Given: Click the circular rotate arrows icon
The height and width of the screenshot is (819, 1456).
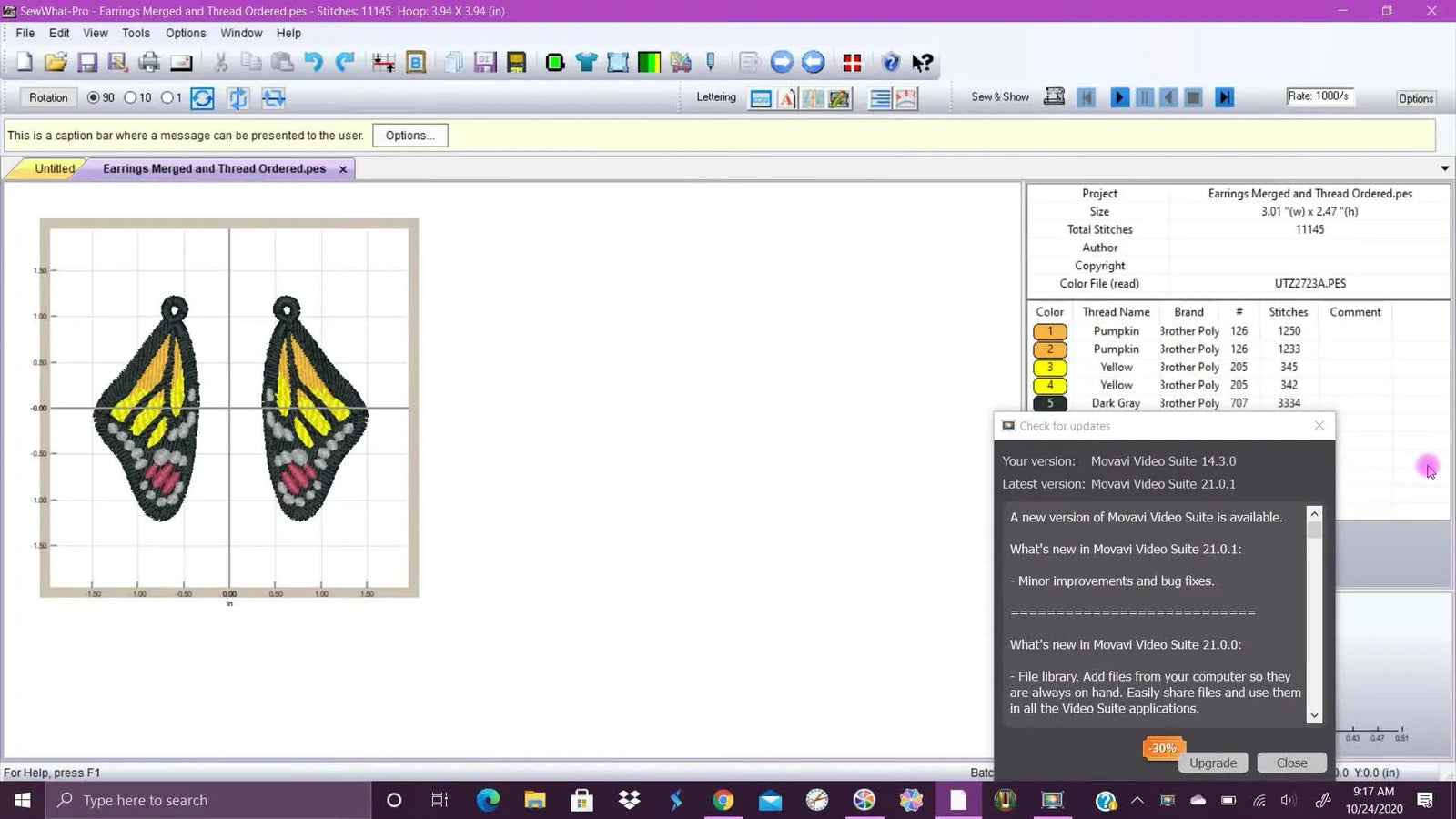Looking at the screenshot, I should pos(202,98).
